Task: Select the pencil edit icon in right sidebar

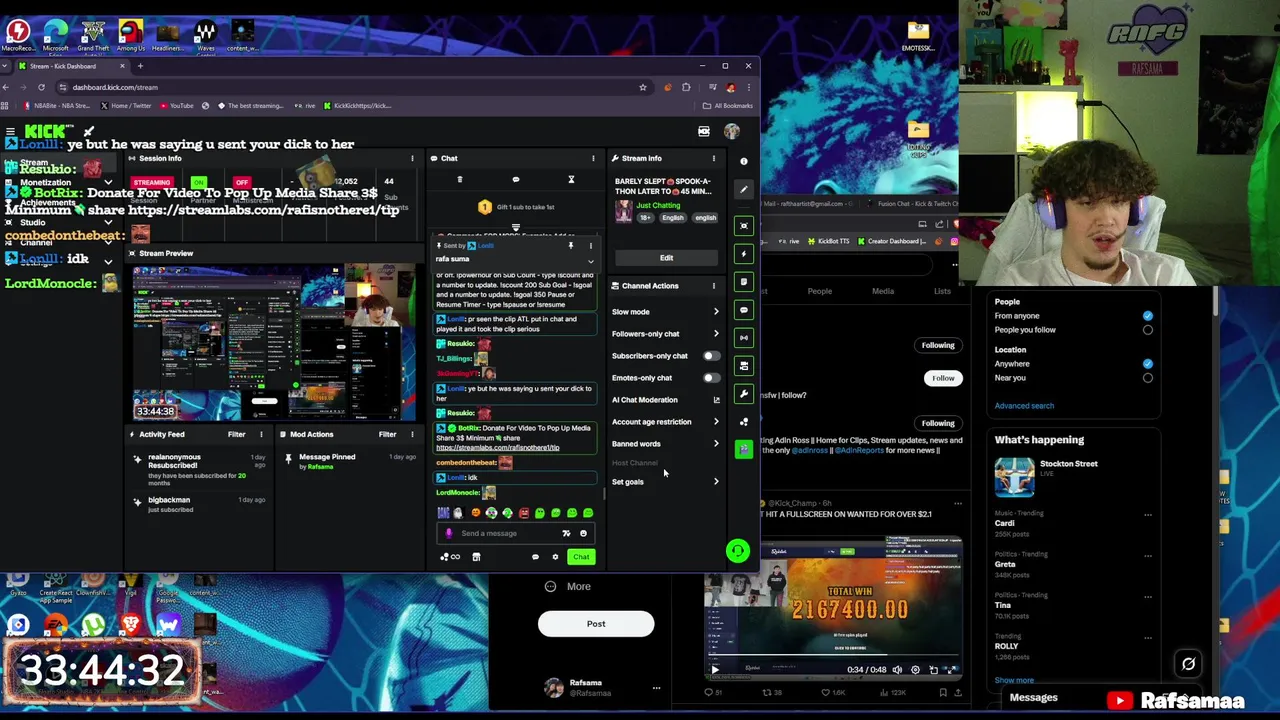Action: click(x=743, y=189)
